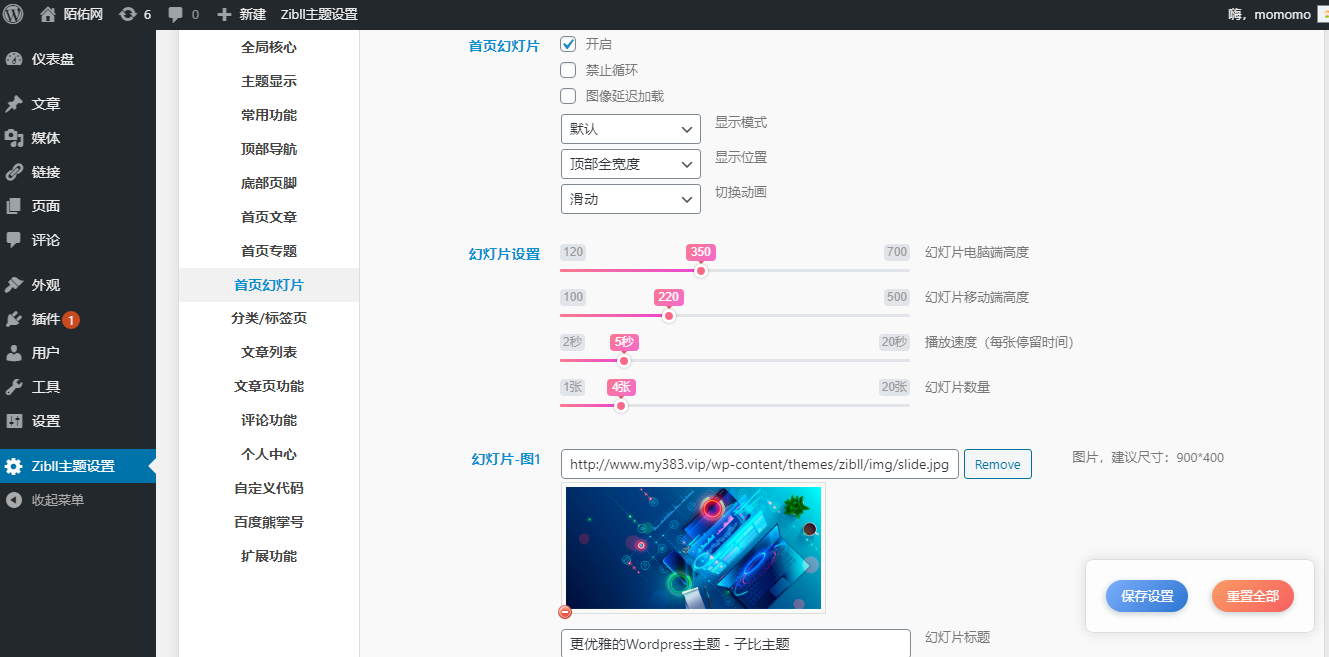The width and height of the screenshot is (1329, 657).
Task: Click the WordPress logo in admin bar
Action: 14,14
